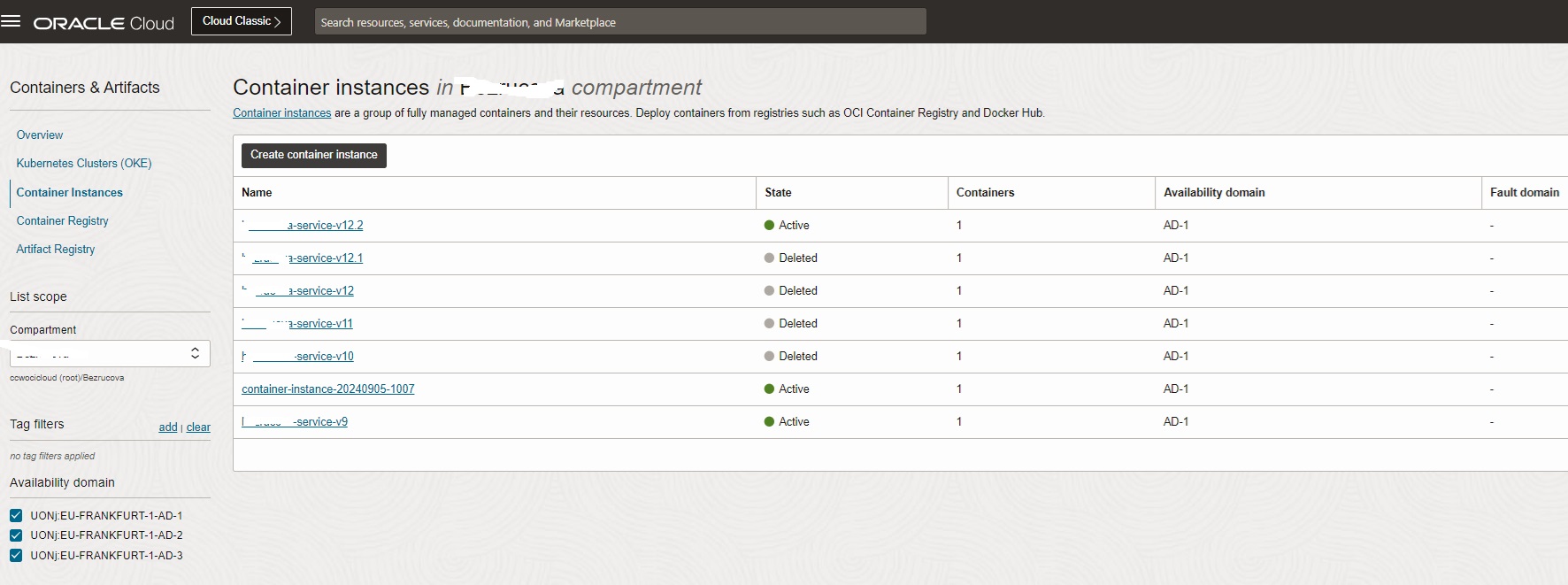1568x585 pixels.
Task: Open the instance ending in service-v12.1
Action: tap(303, 258)
